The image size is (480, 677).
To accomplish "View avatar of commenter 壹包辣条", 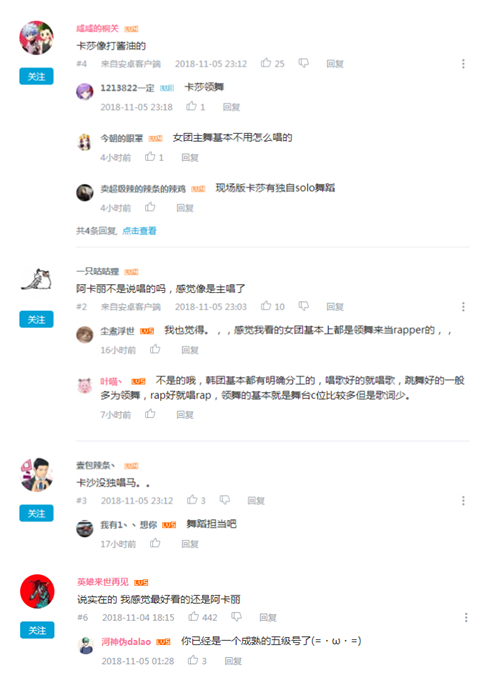I will click(37, 475).
